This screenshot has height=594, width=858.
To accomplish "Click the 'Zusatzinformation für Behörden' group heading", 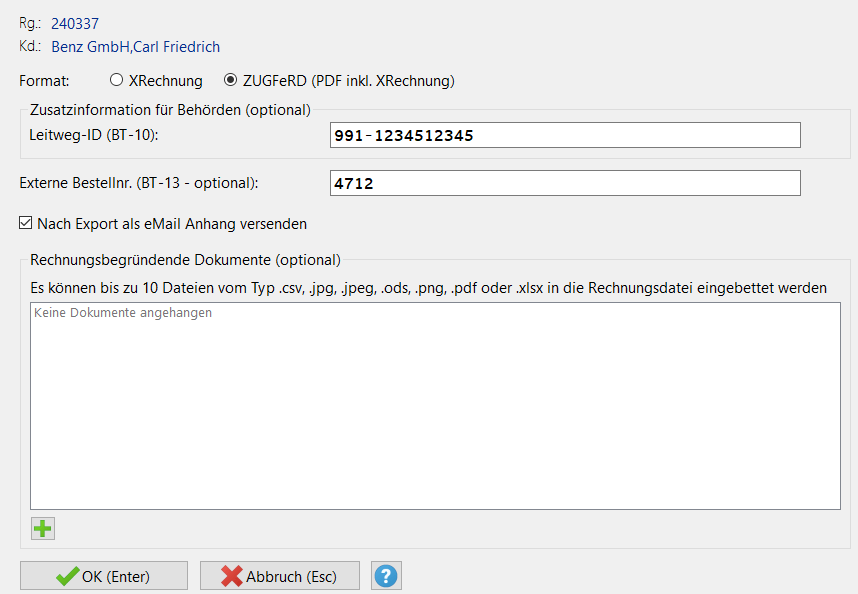I will point(170,109).
